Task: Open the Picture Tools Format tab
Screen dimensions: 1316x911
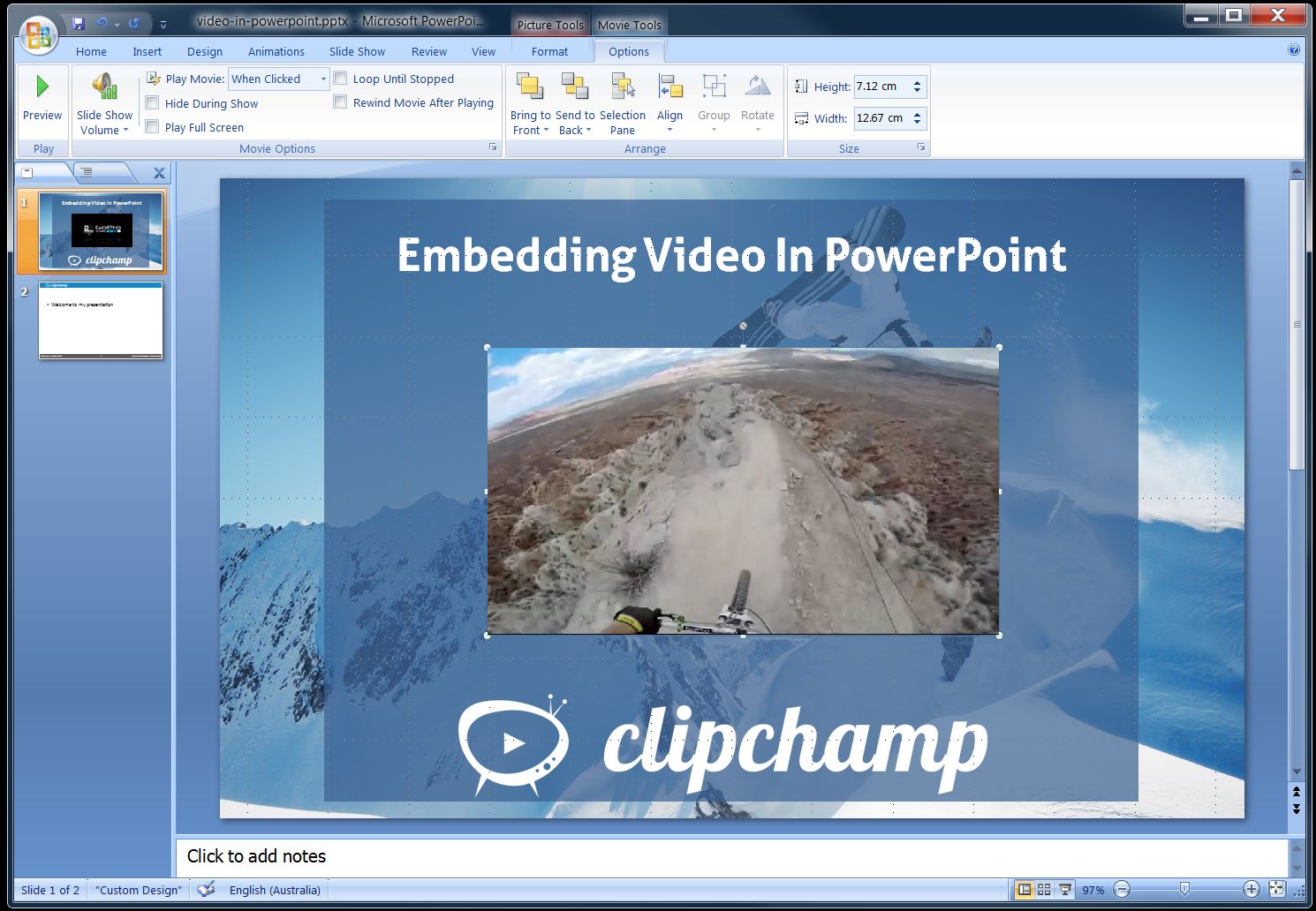Action: coord(549,51)
